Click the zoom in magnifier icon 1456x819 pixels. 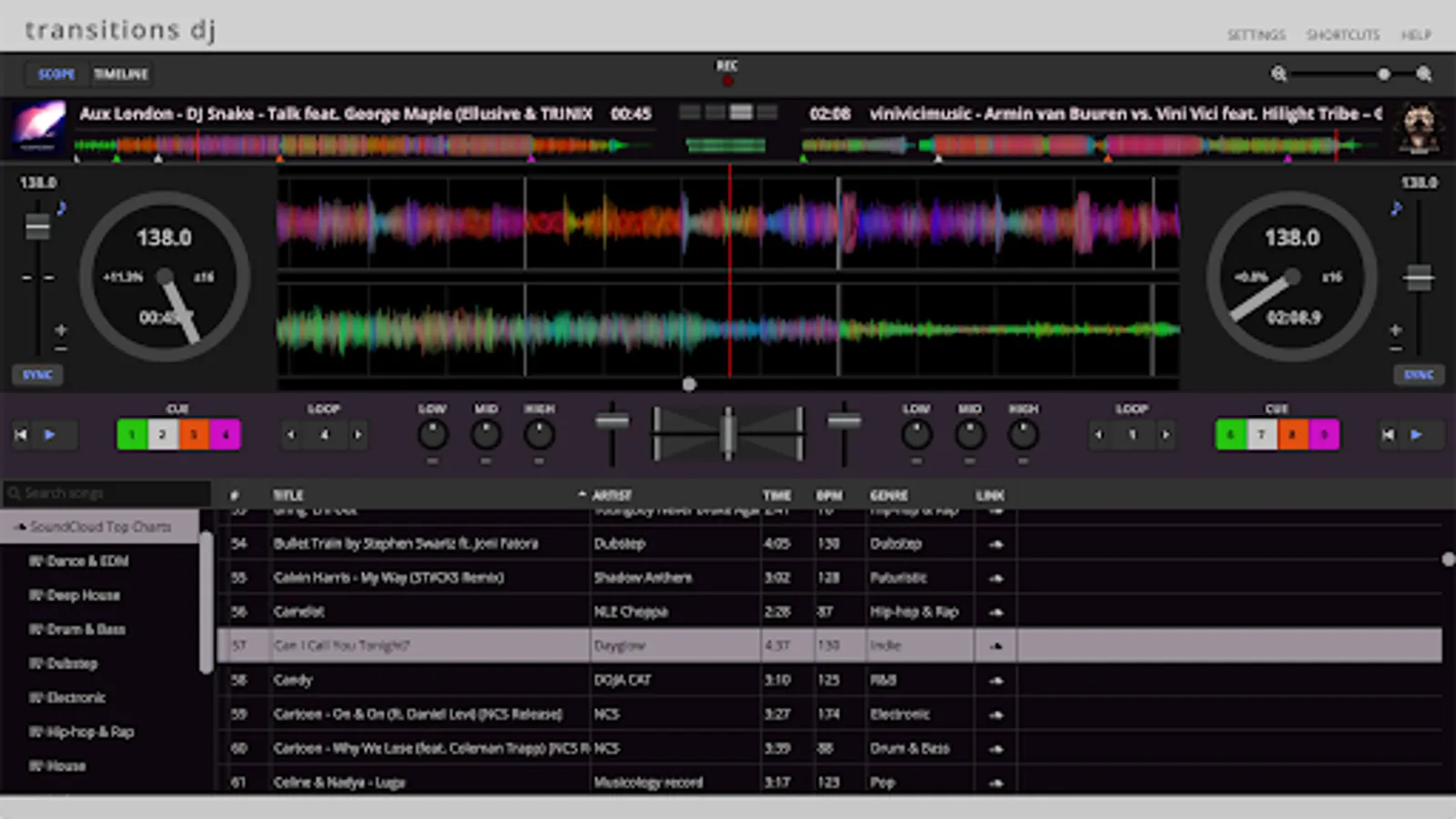point(1424,74)
